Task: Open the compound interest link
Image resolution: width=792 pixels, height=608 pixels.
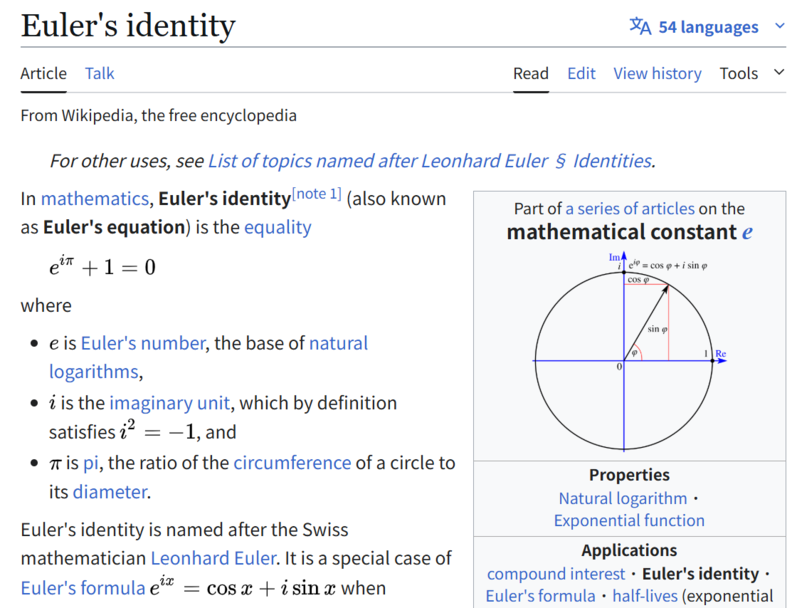Action: coord(556,574)
